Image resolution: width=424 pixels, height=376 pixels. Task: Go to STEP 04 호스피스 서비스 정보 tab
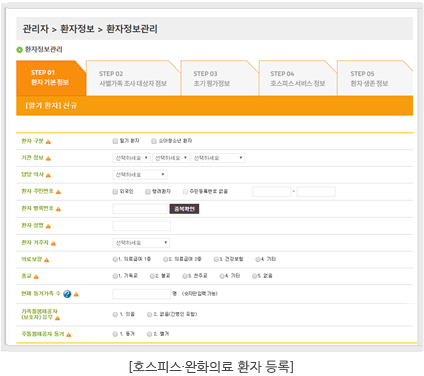(x=298, y=78)
